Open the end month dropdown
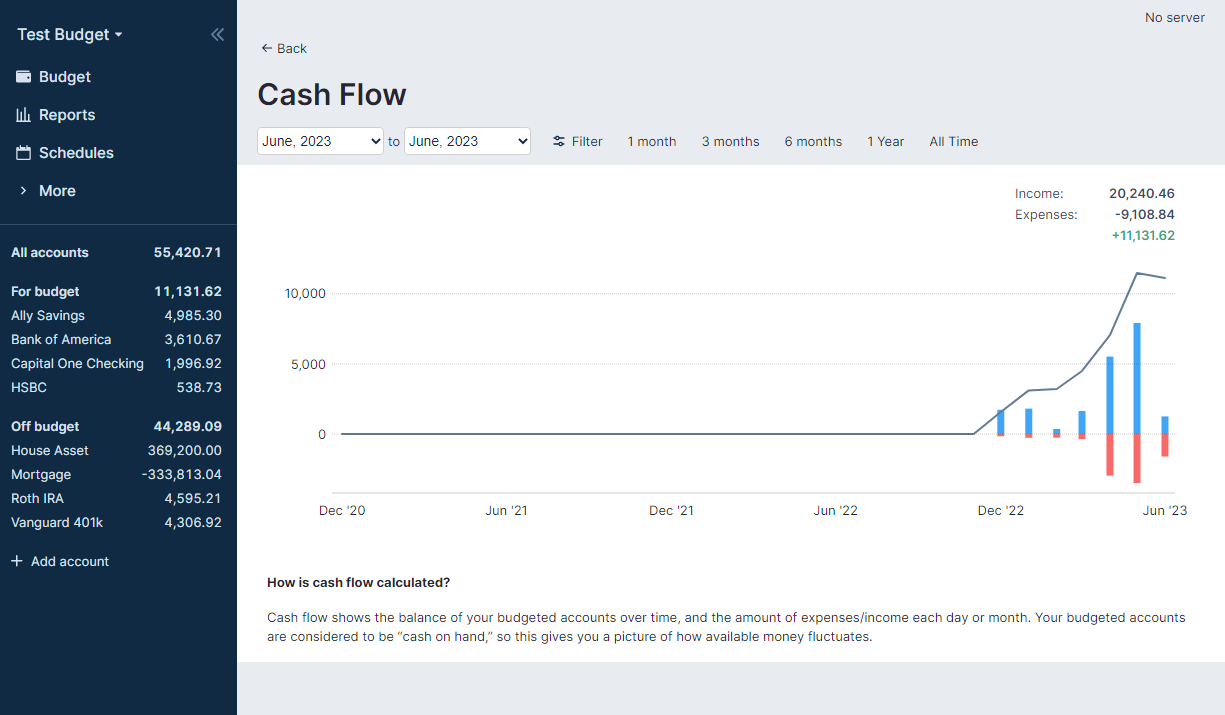Screen dimensions: 1225x715 click(467, 142)
